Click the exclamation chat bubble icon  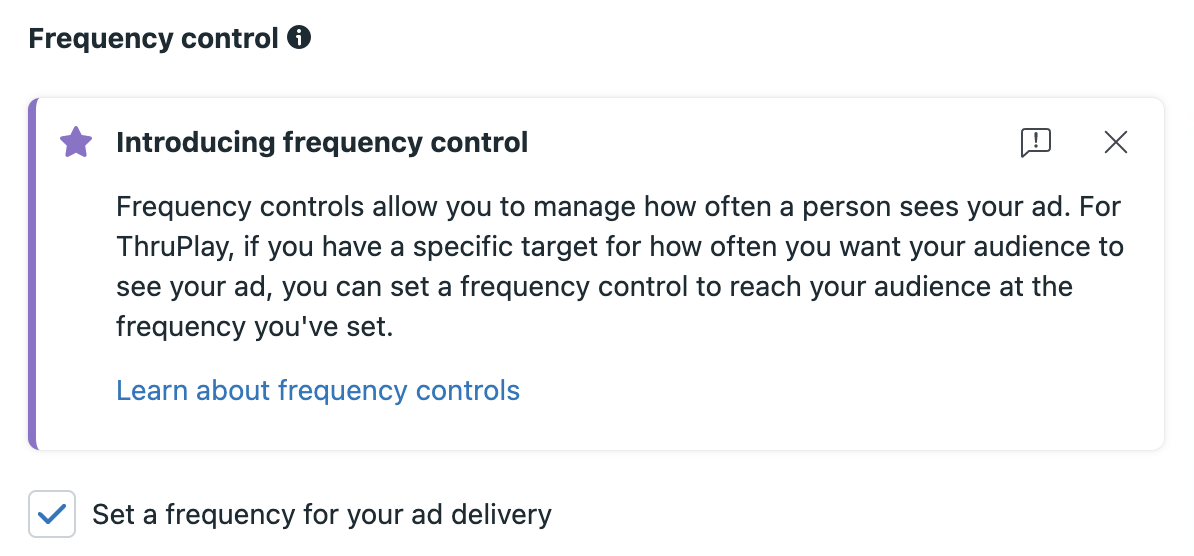(1036, 142)
